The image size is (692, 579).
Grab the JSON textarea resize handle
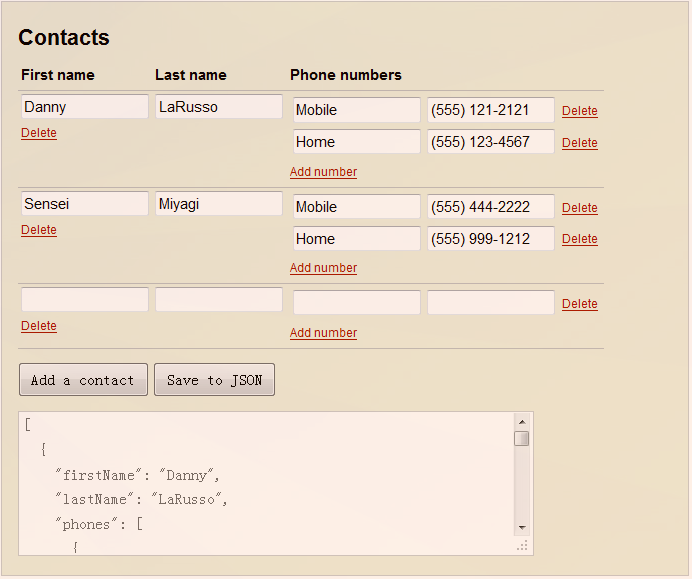(523, 546)
